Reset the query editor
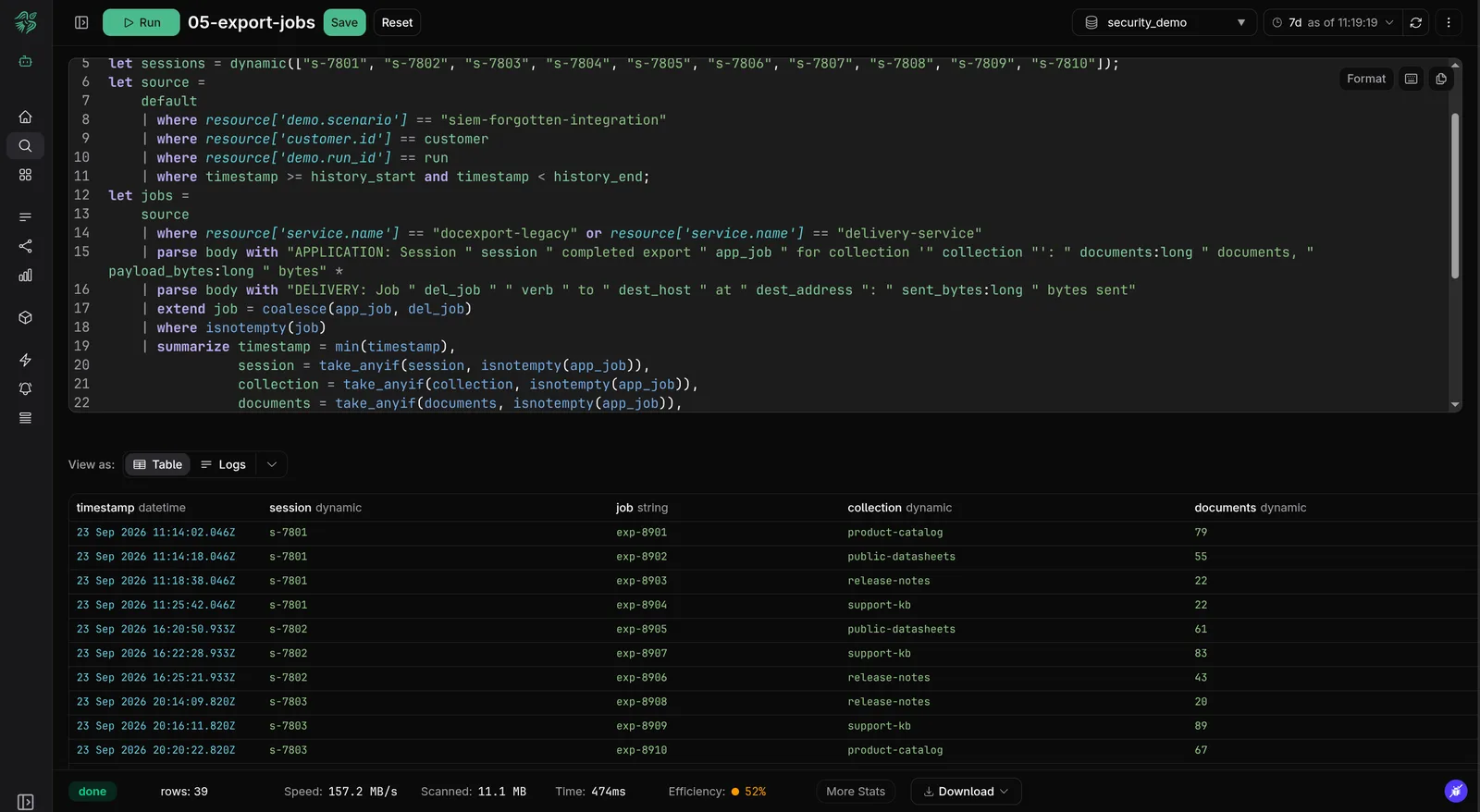This screenshot has width=1480, height=812. coord(397,22)
